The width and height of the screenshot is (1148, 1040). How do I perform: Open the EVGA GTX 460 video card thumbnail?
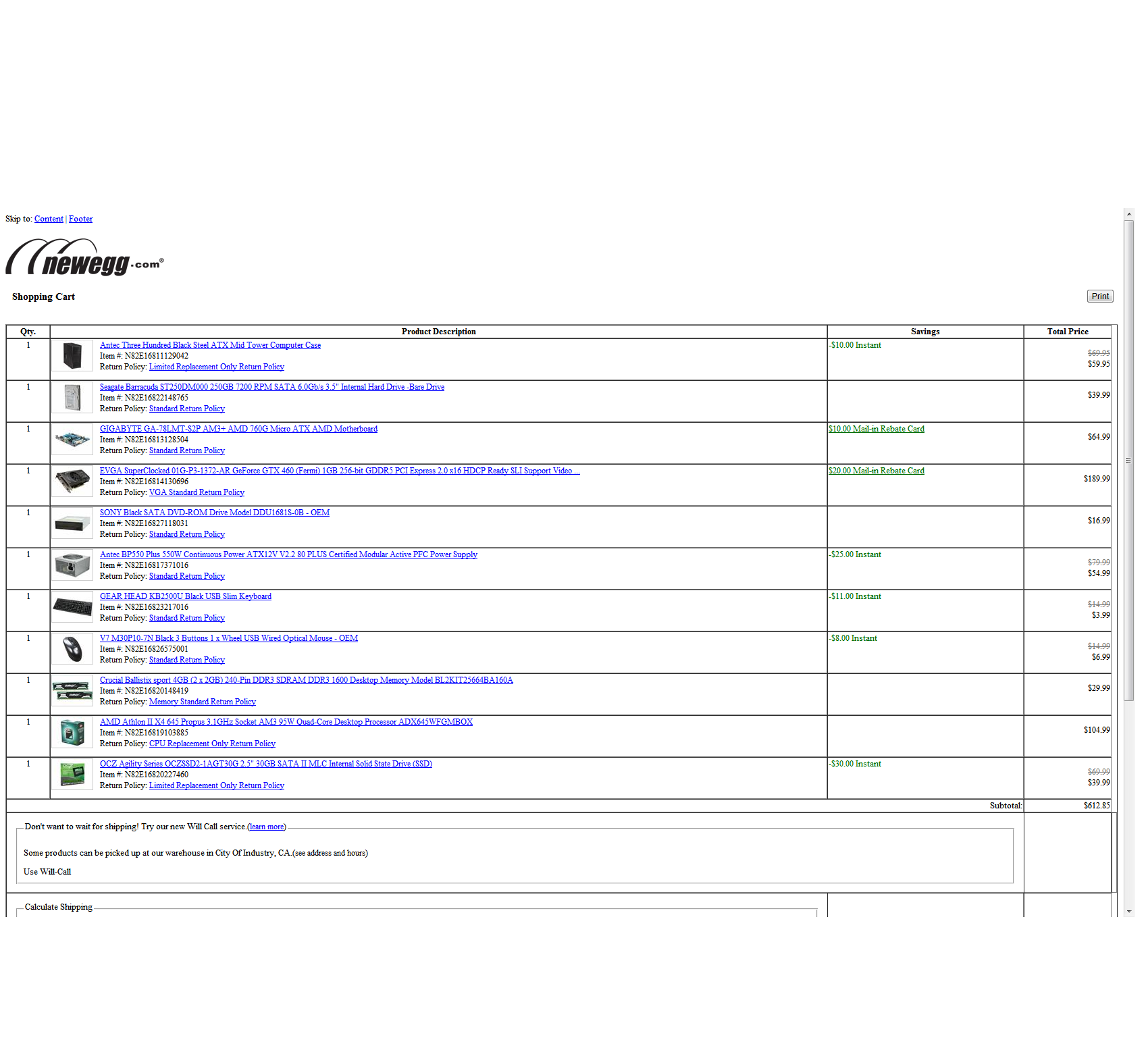(x=72, y=482)
